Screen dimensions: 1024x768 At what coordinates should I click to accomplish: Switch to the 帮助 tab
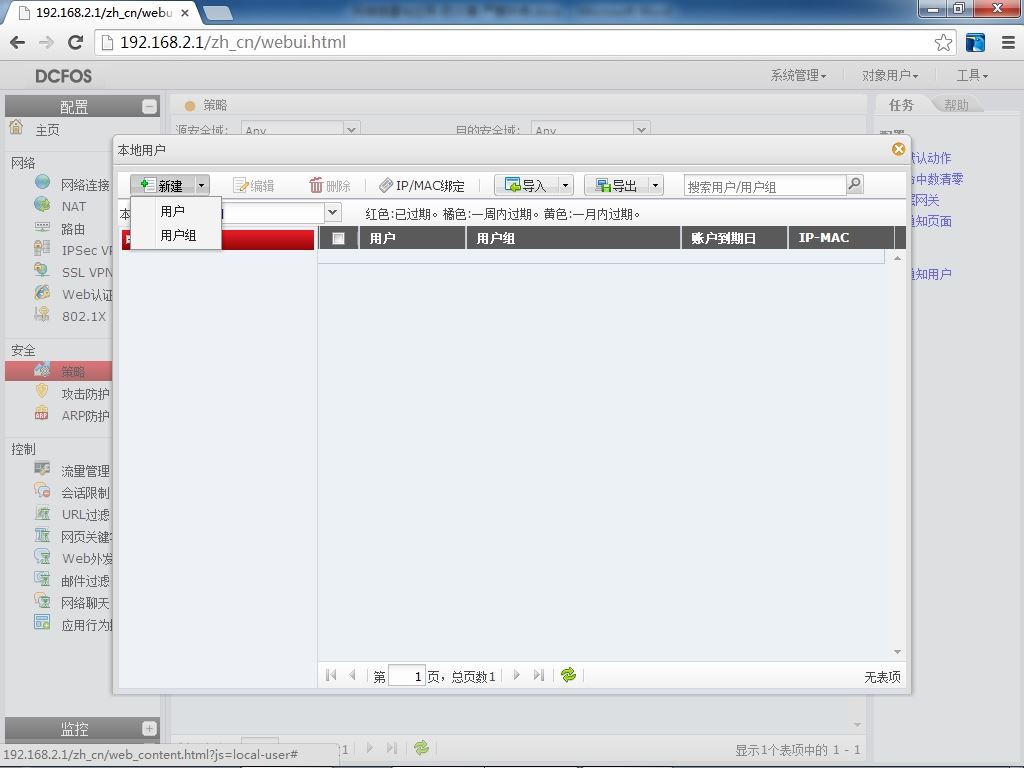(956, 105)
